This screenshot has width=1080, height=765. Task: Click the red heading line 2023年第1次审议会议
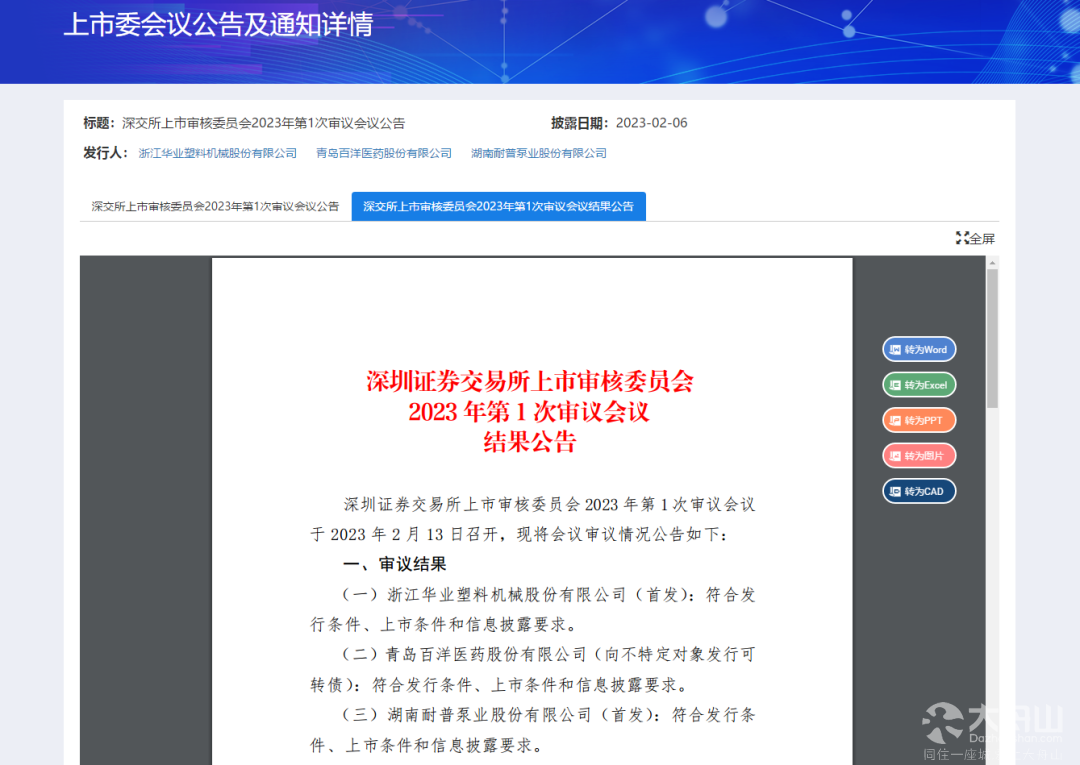529,412
